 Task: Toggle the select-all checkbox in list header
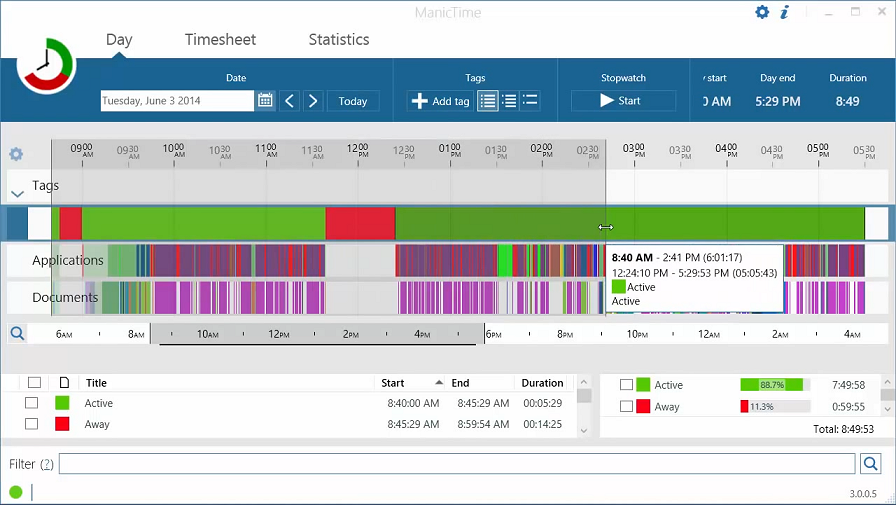pos(34,382)
